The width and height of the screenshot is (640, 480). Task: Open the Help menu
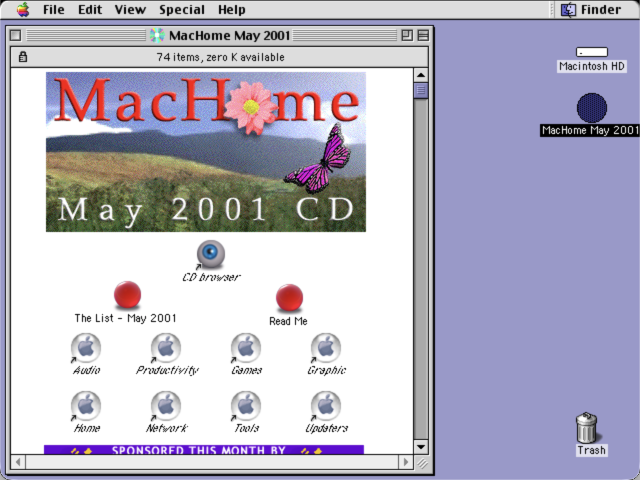[231, 9]
